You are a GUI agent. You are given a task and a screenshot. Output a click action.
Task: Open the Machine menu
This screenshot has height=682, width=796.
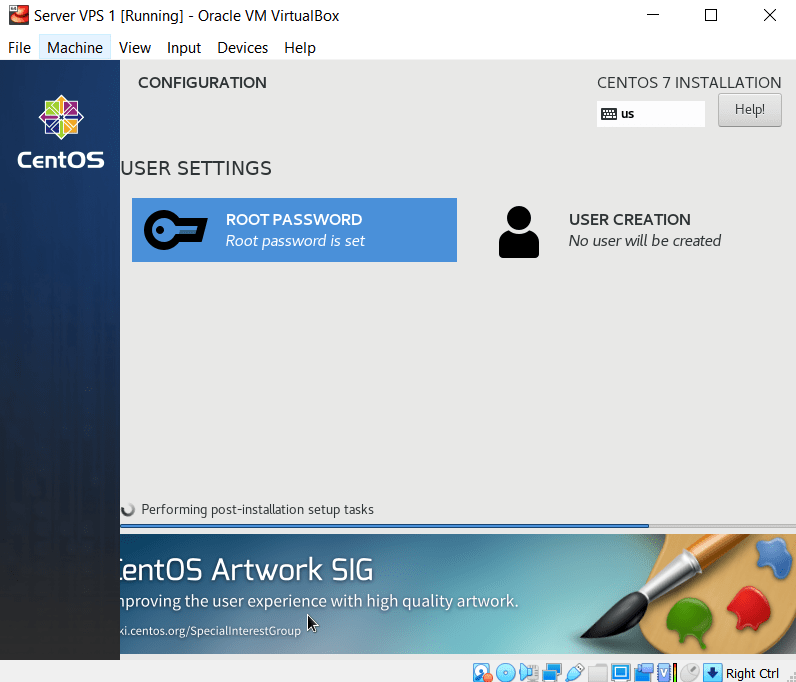pyautogui.click(x=75, y=48)
